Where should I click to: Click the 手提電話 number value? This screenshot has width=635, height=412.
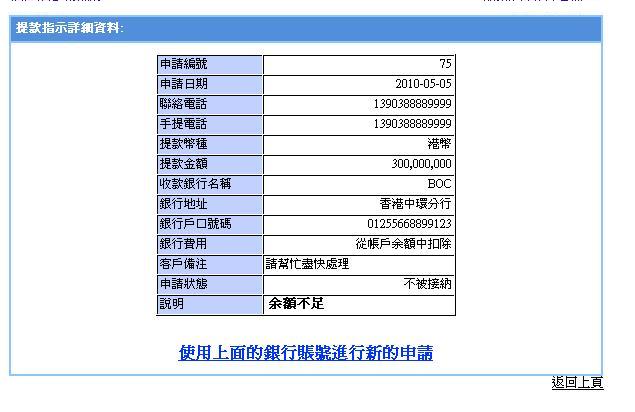(x=412, y=124)
